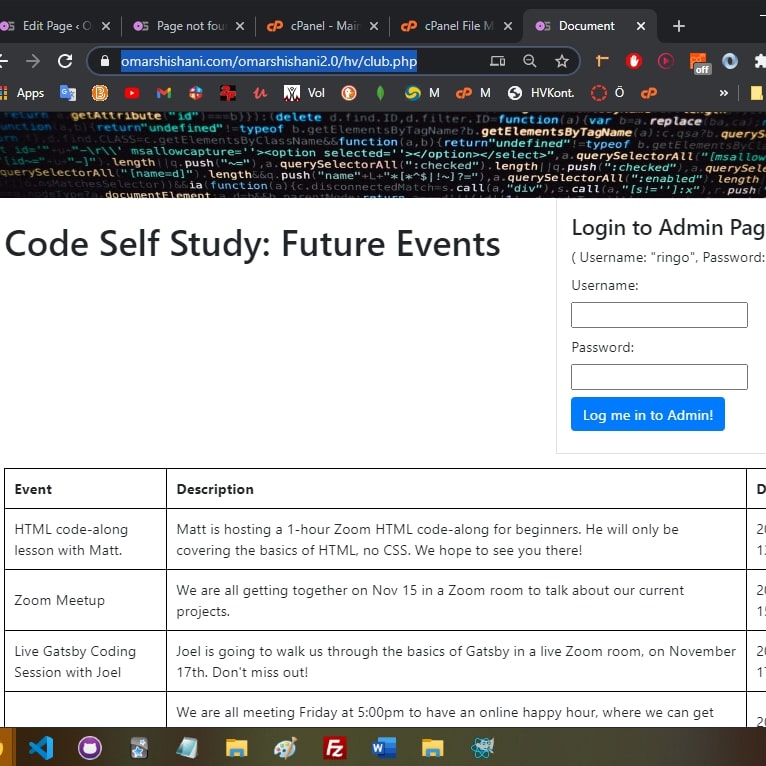Open the blue ring extension icon
Viewport: 766px width, 766px height.
click(x=730, y=61)
